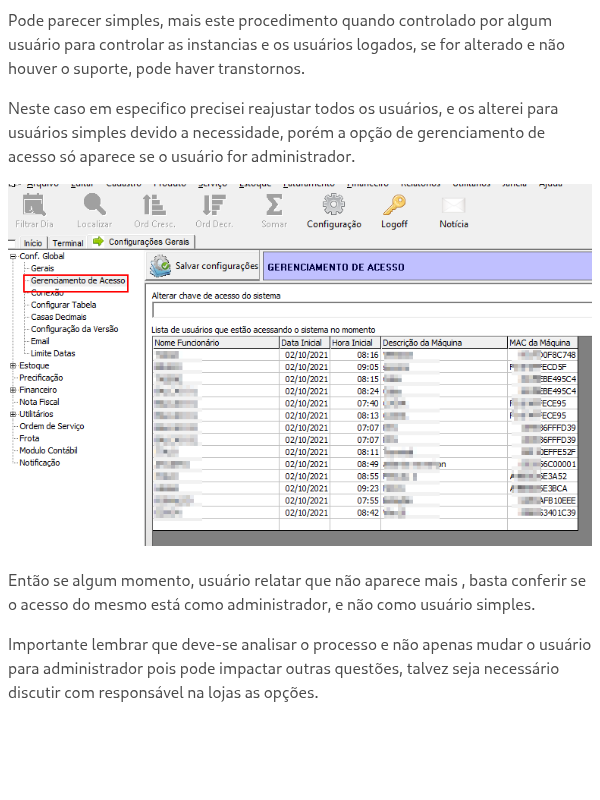Screen dimensions: 600x800
Task: Click the Logoff key icon
Action: [x=394, y=205]
